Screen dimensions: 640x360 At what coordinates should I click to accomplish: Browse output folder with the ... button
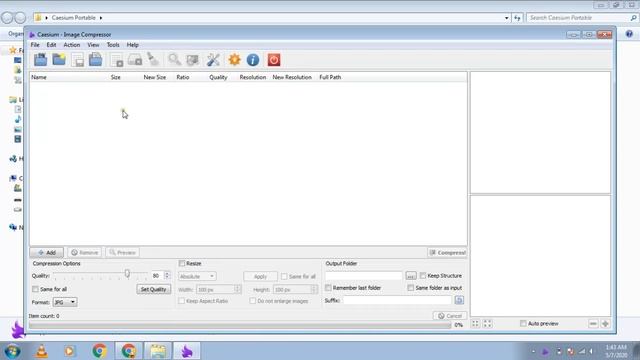(411, 276)
